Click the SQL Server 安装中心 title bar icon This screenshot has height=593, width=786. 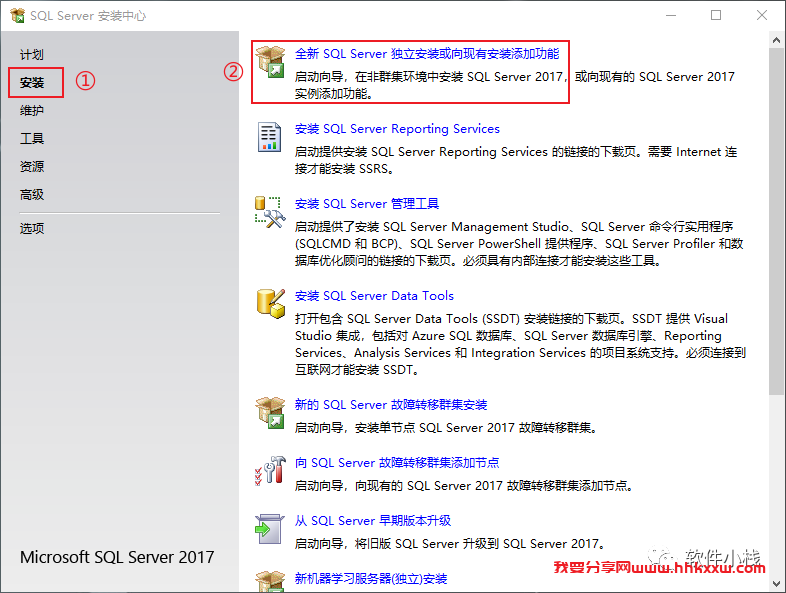[x=17, y=16]
